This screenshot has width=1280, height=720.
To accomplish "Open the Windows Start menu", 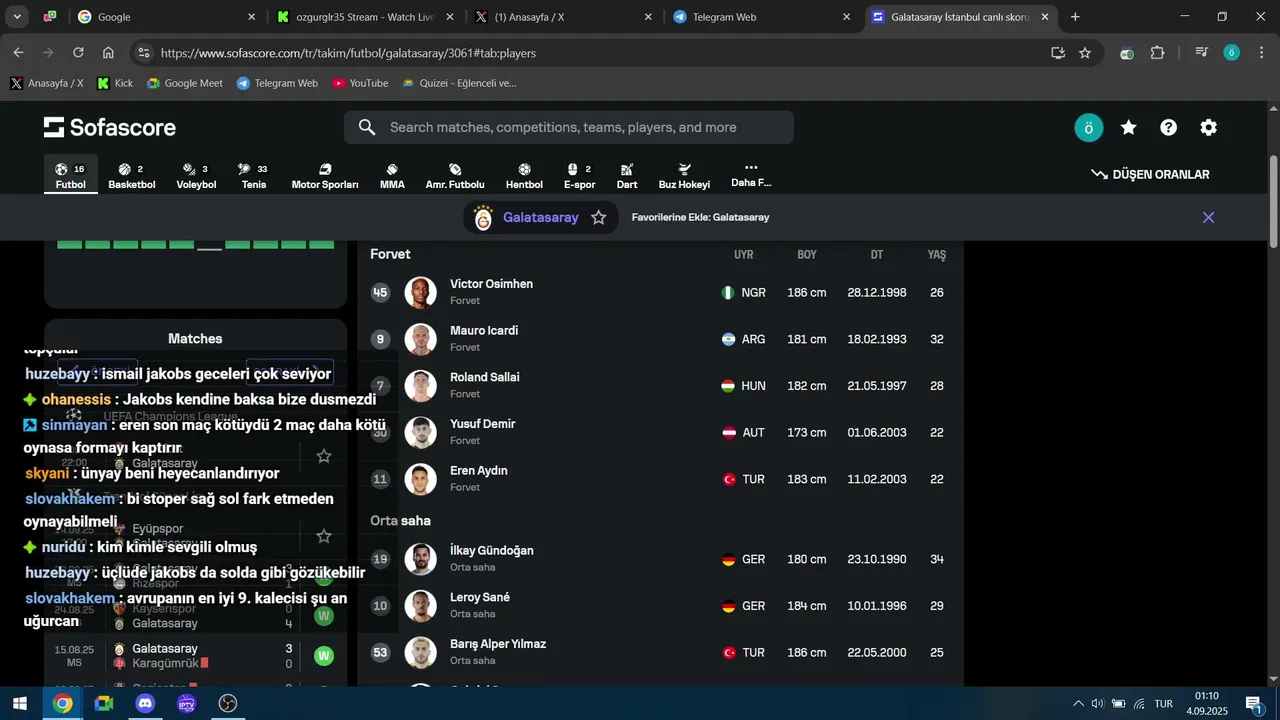I will pyautogui.click(x=20, y=703).
